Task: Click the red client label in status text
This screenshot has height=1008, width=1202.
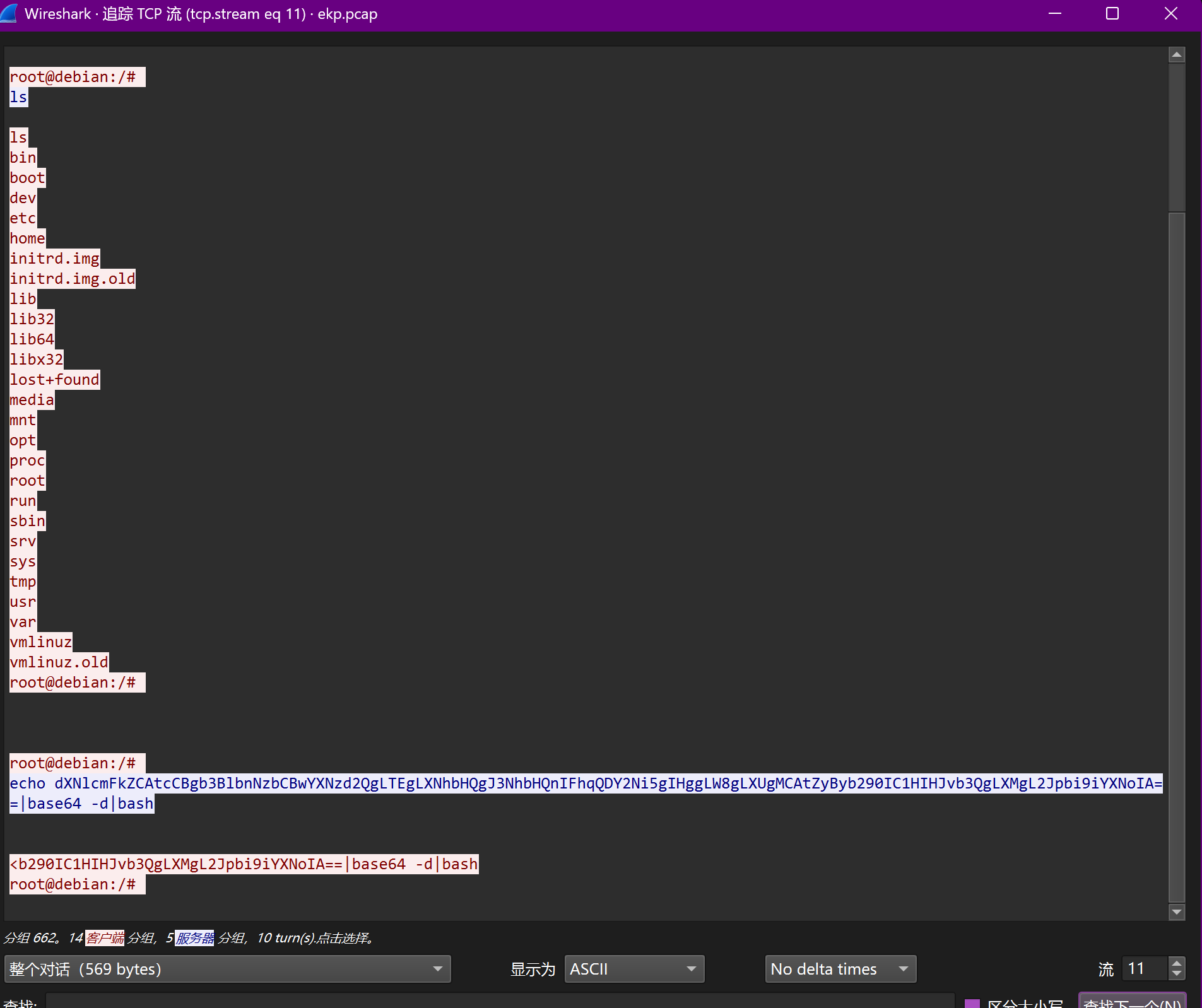Action: pyautogui.click(x=105, y=938)
